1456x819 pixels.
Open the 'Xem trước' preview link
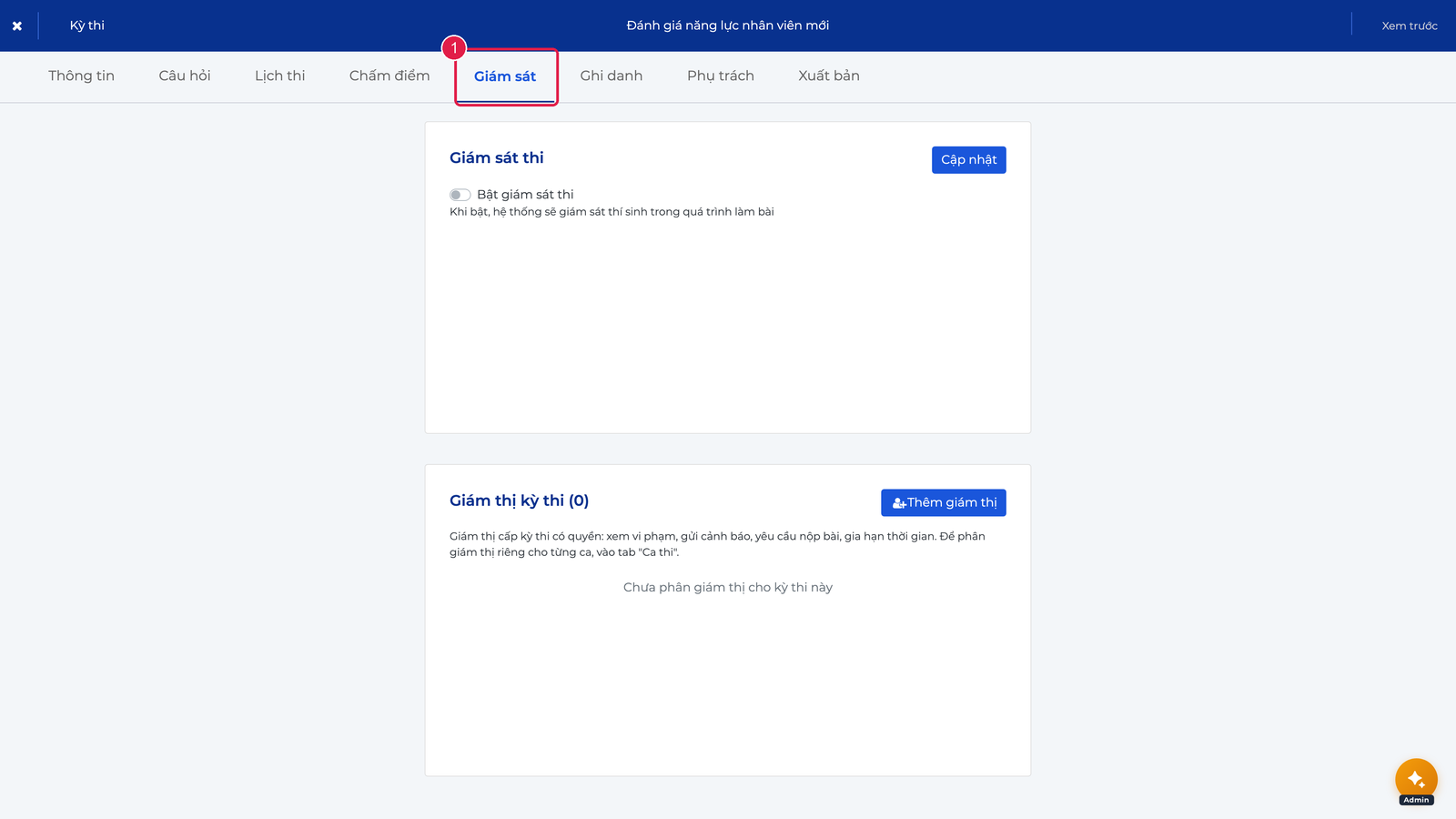(x=1410, y=25)
